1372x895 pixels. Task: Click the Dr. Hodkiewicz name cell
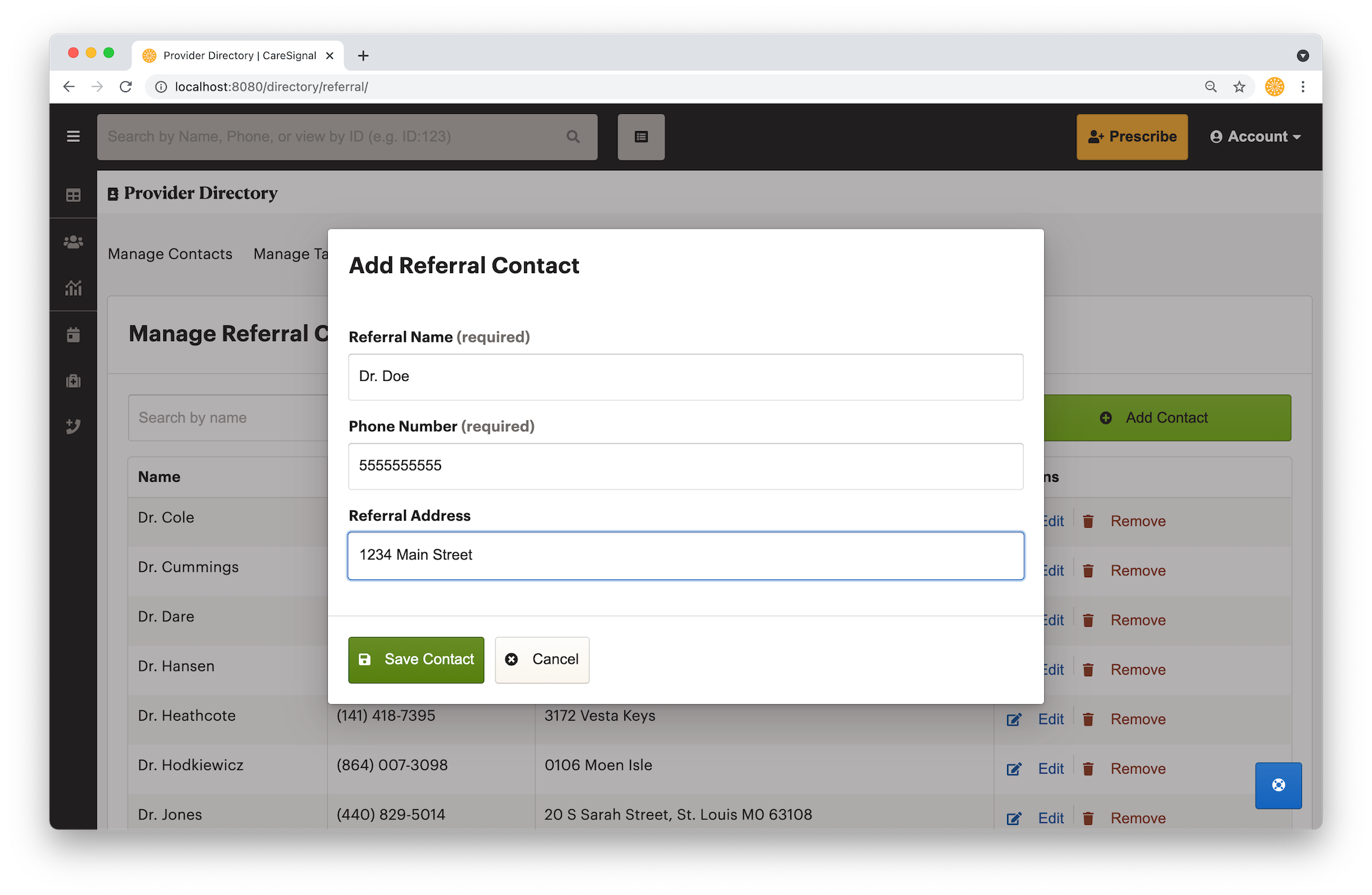[x=191, y=765]
